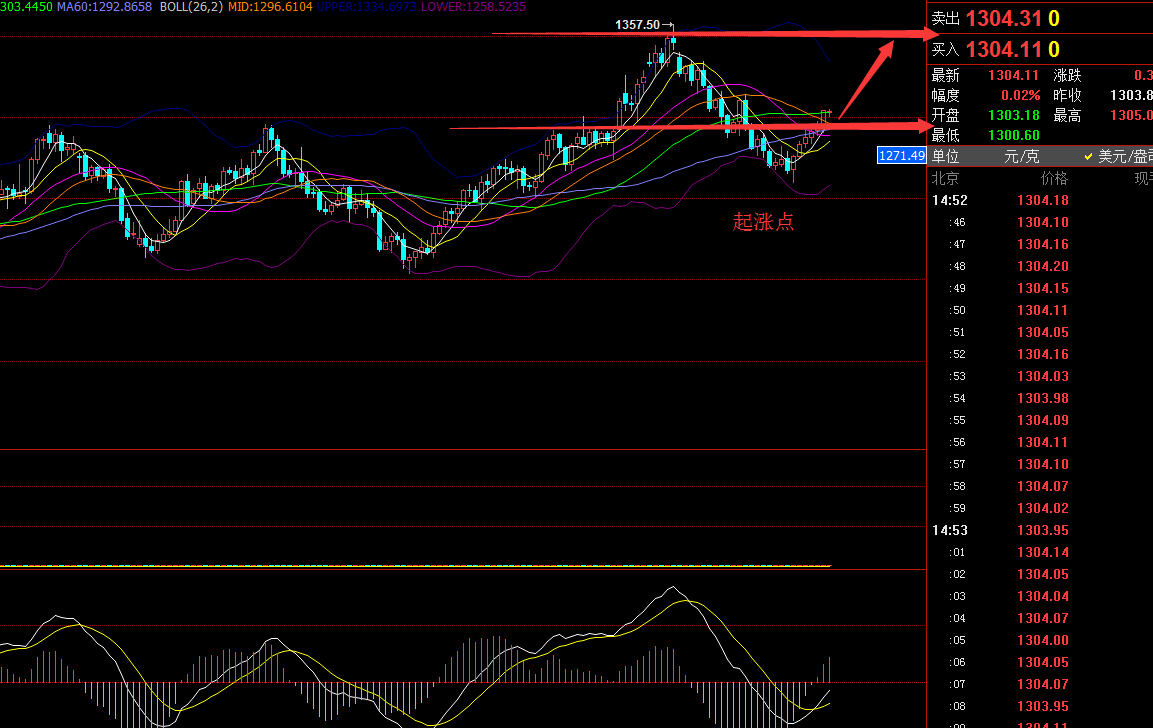Click the MA60 indicator label
The image size is (1153, 728).
pos(104,7)
